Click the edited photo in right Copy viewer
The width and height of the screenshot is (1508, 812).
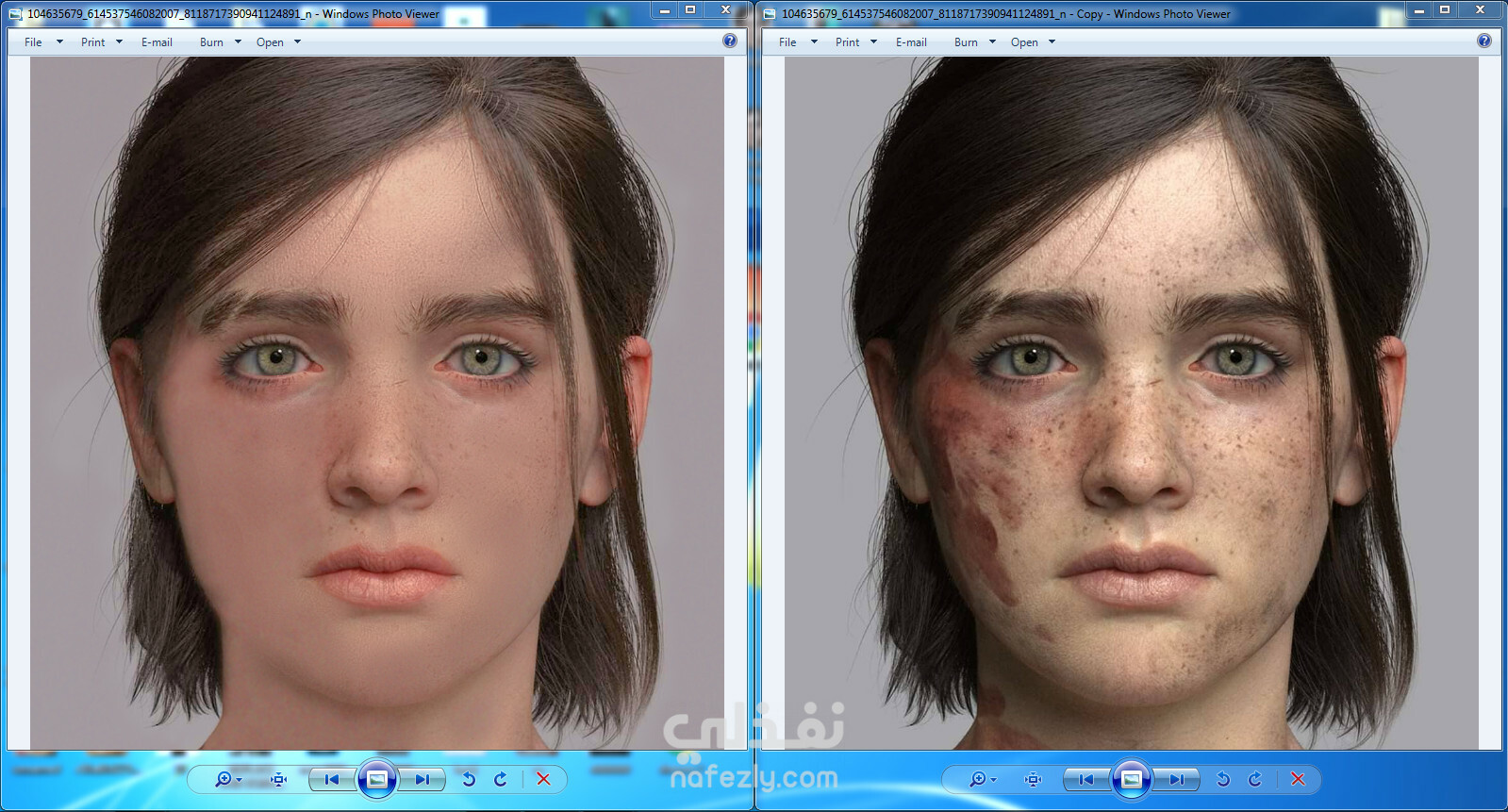(x=1131, y=403)
